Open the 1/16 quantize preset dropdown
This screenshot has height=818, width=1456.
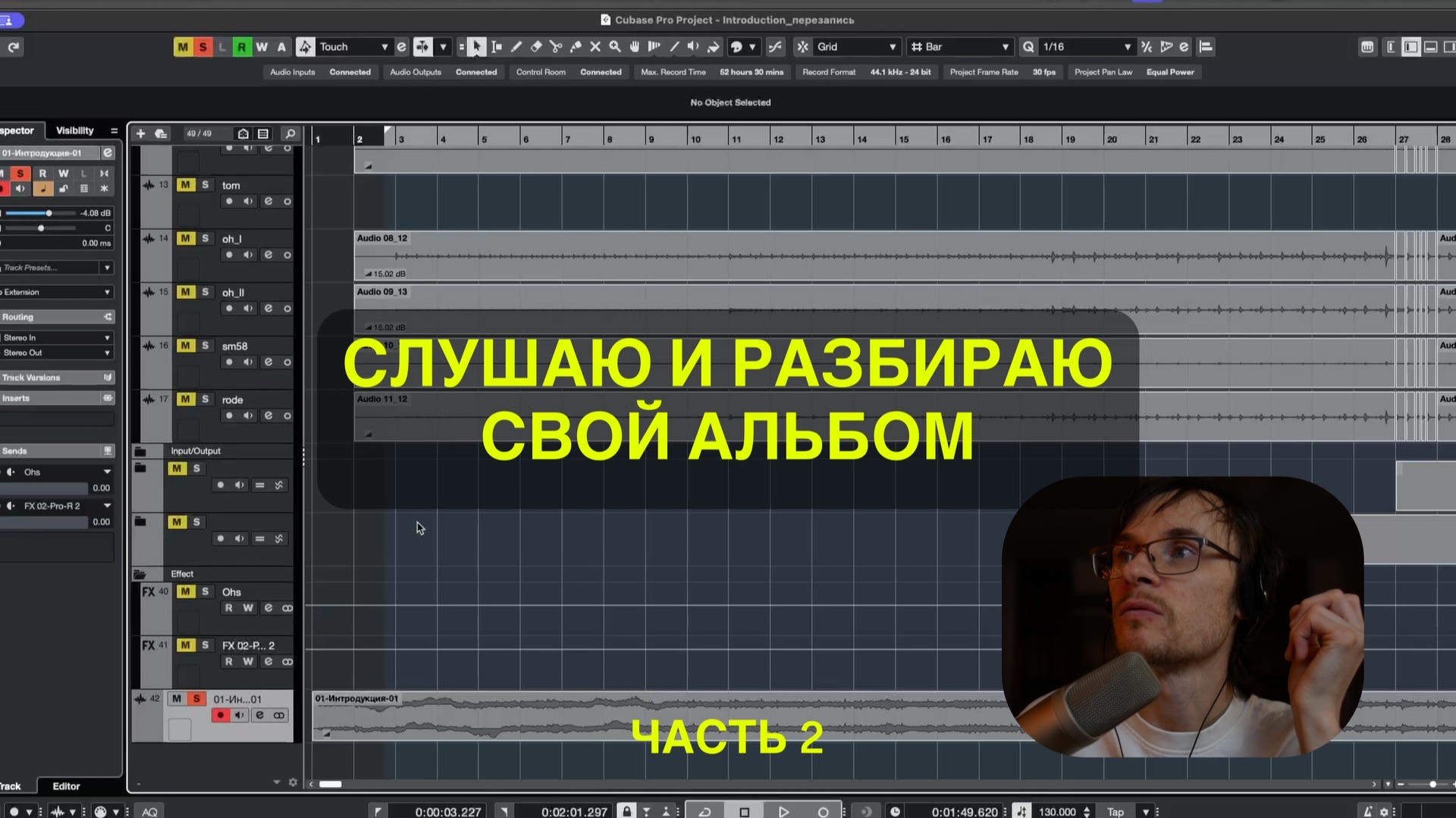click(x=1086, y=47)
